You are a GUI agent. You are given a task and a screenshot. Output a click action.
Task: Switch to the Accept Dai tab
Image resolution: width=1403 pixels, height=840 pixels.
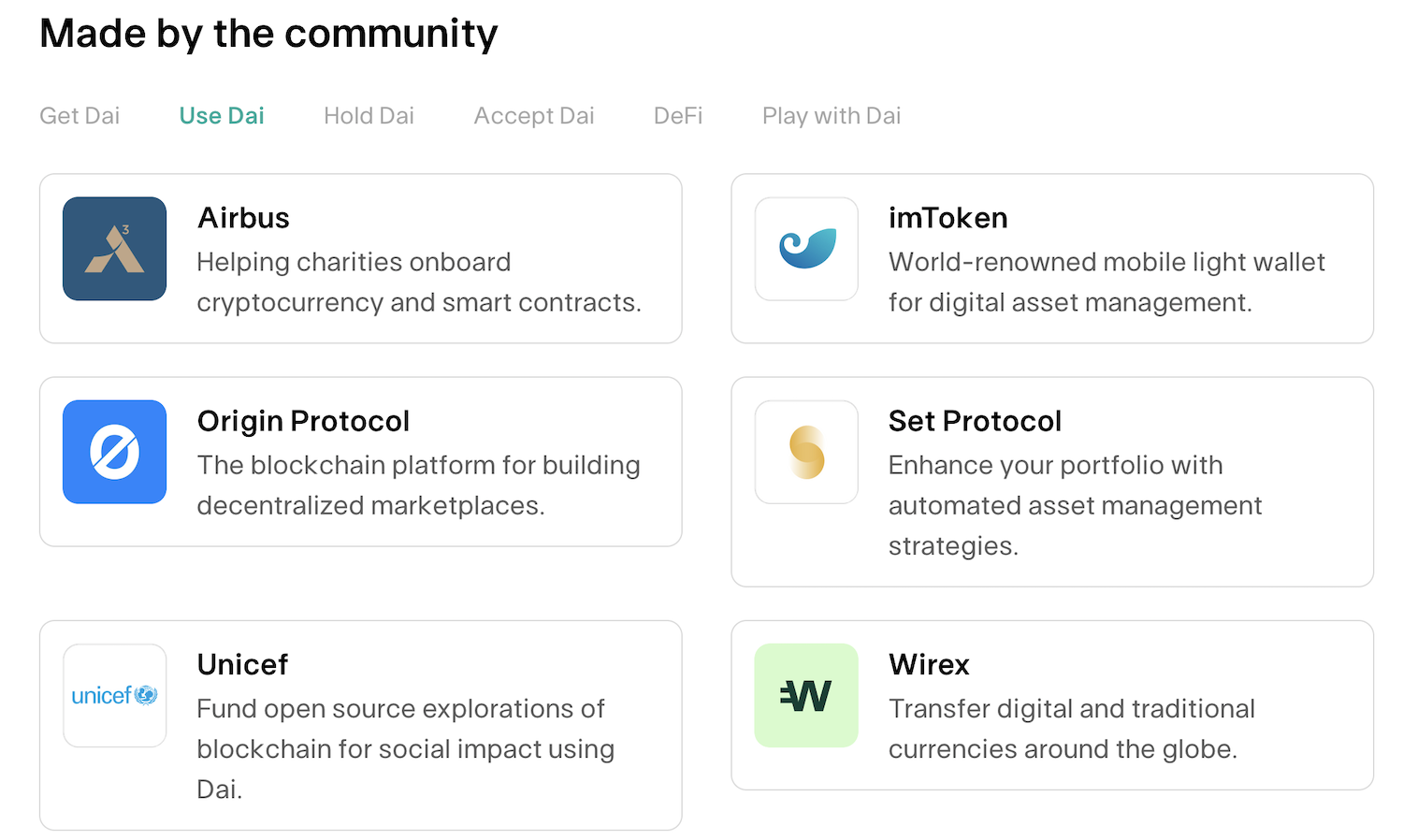pyautogui.click(x=534, y=116)
